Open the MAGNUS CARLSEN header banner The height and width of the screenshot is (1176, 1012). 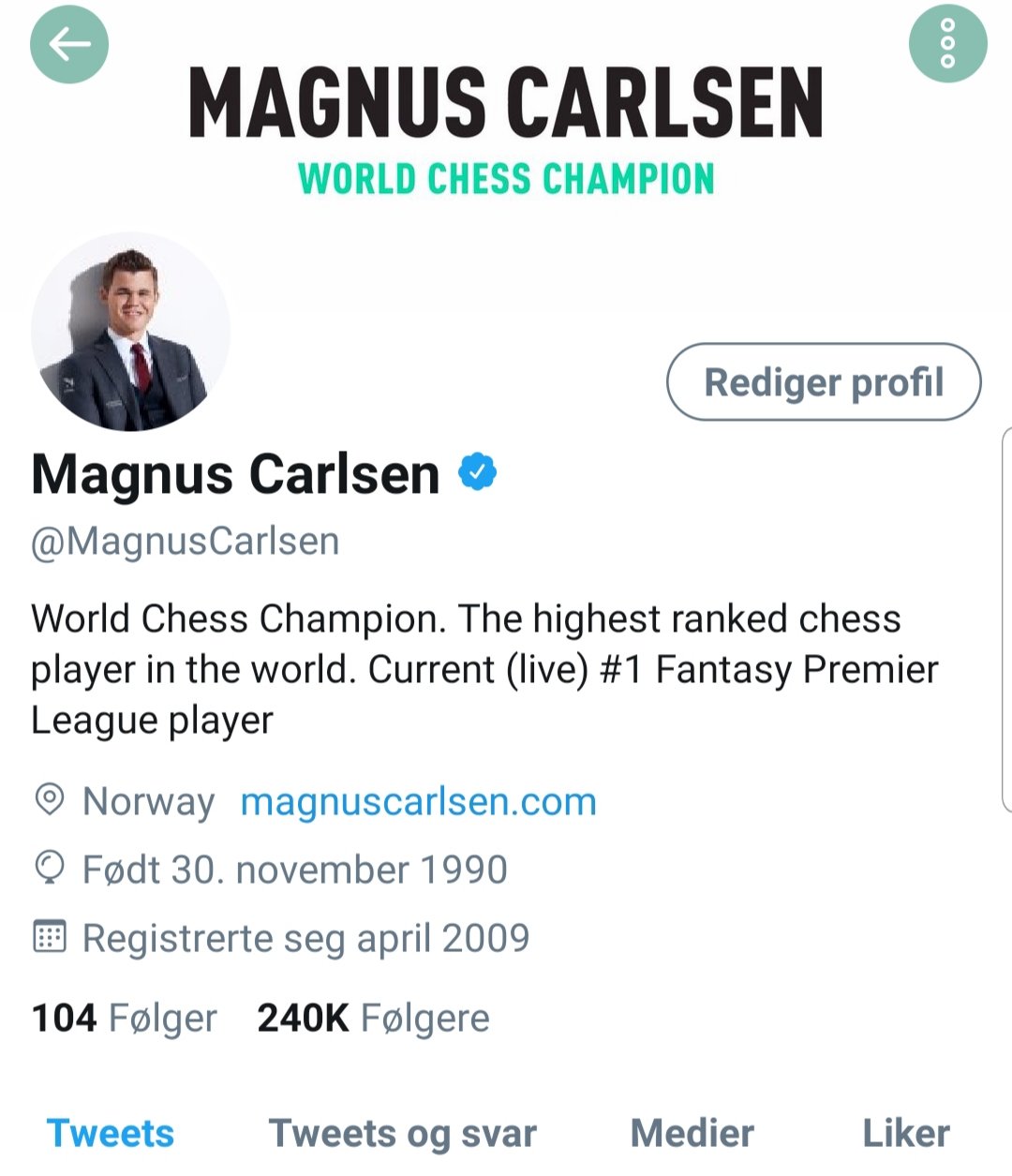[x=506, y=131]
